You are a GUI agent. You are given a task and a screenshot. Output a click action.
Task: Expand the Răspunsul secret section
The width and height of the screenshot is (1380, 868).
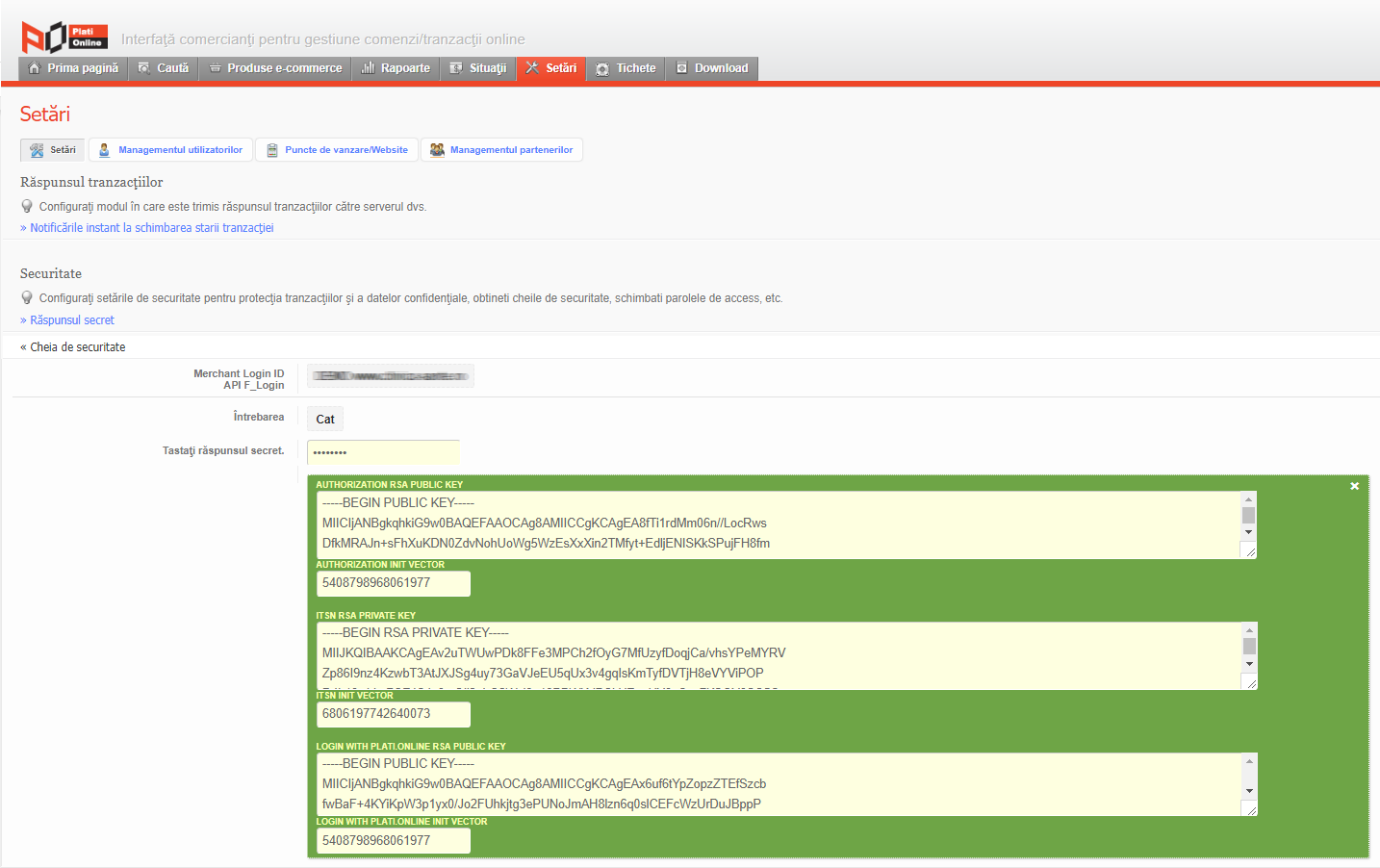67,320
